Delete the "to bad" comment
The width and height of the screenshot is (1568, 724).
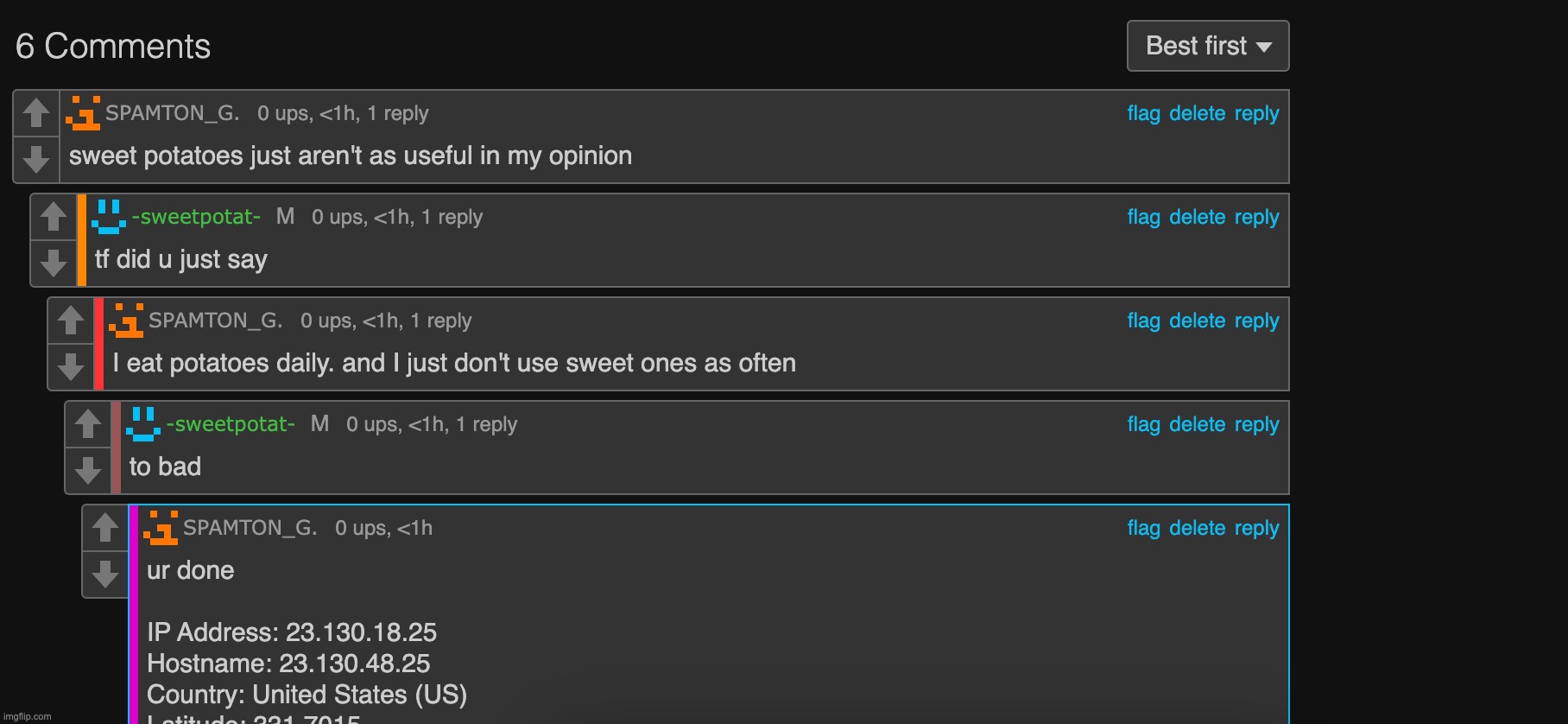click(x=1197, y=424)
